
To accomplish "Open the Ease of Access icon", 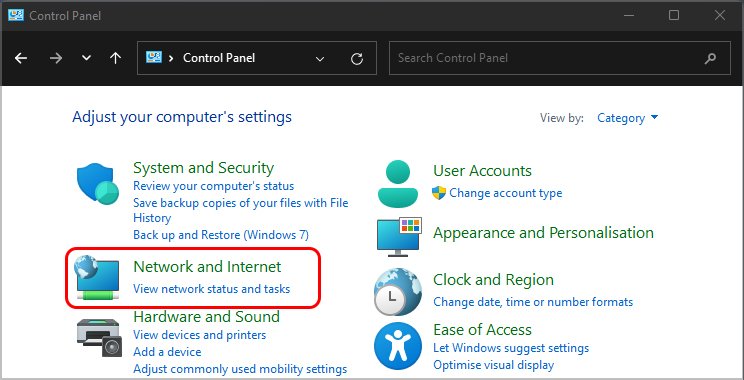I will tap(398, 346).
